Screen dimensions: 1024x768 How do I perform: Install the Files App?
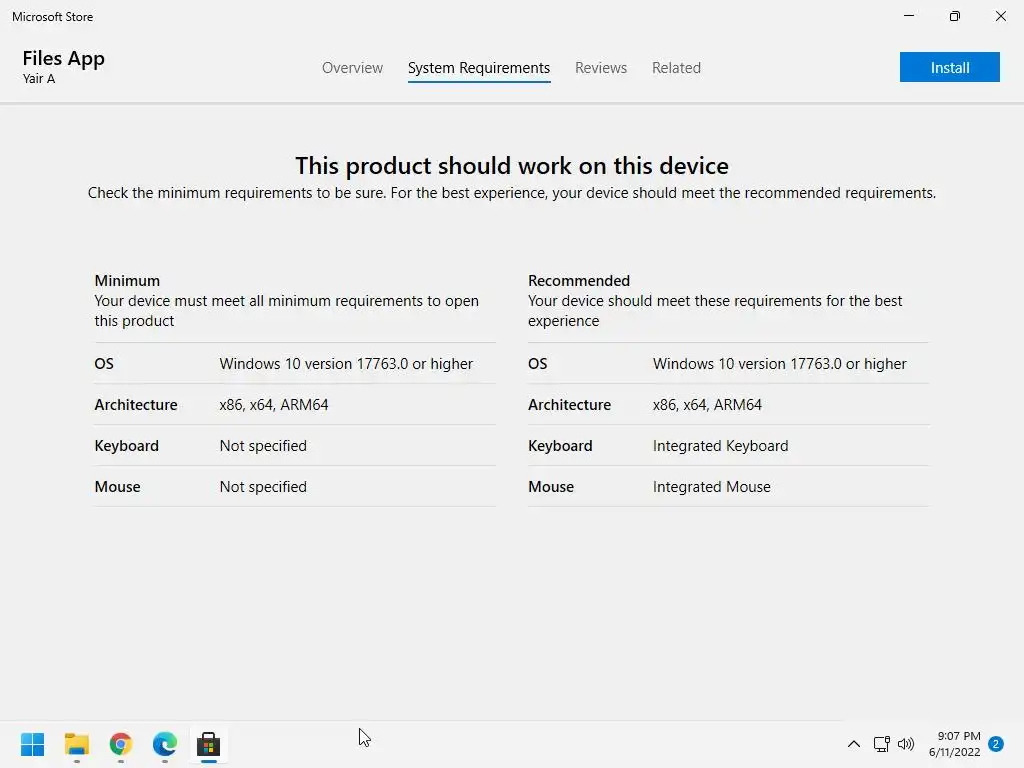point(950,67)
